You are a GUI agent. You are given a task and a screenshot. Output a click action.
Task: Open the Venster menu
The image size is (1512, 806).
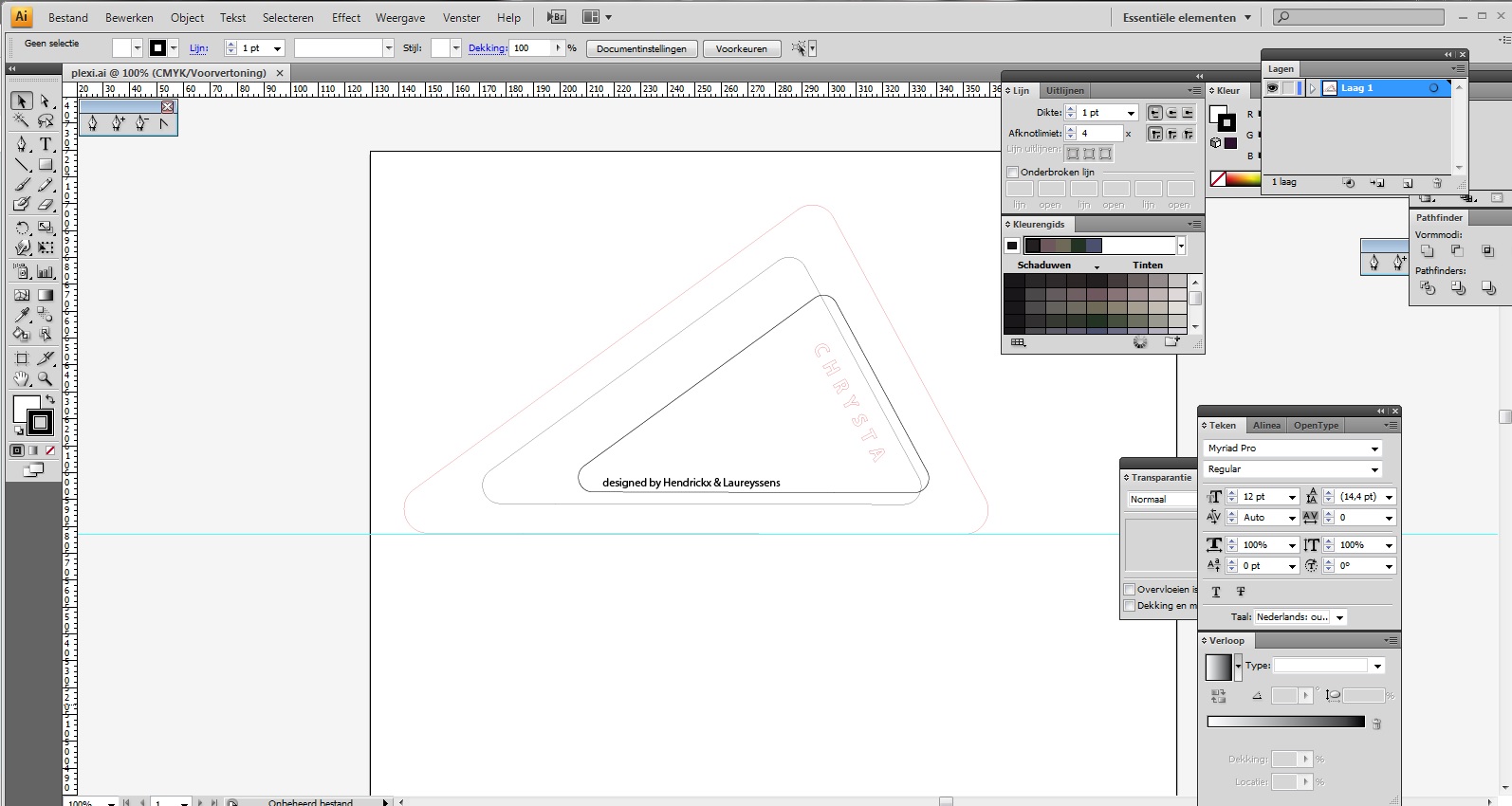461,17
